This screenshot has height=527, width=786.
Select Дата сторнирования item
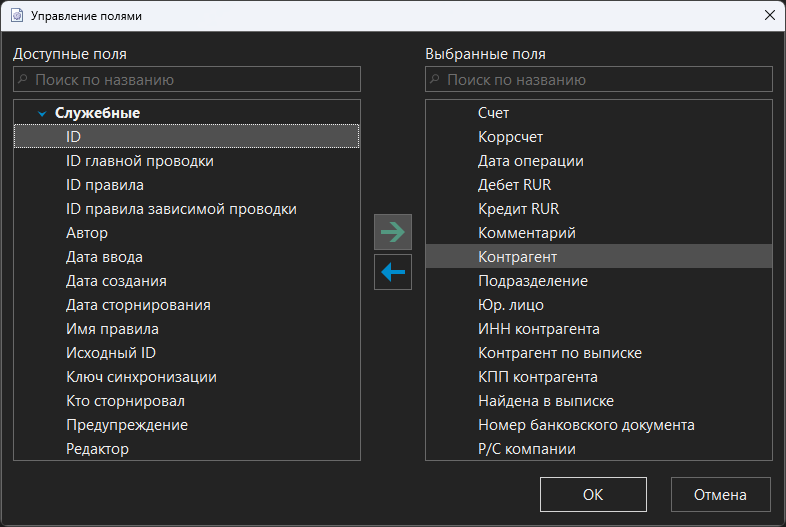click(138, 305)
